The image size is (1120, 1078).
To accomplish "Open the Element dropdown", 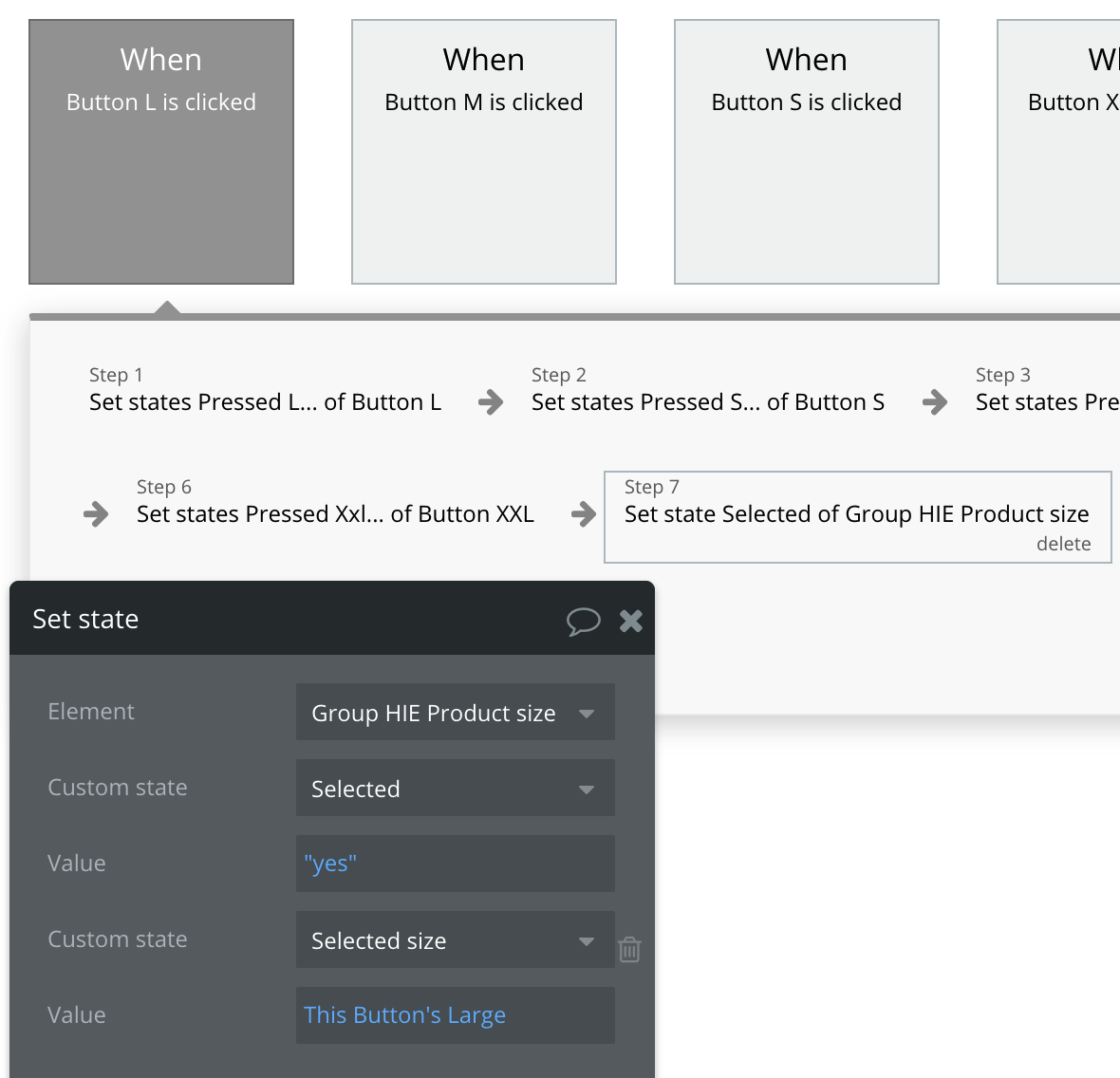I will (455, 713).
